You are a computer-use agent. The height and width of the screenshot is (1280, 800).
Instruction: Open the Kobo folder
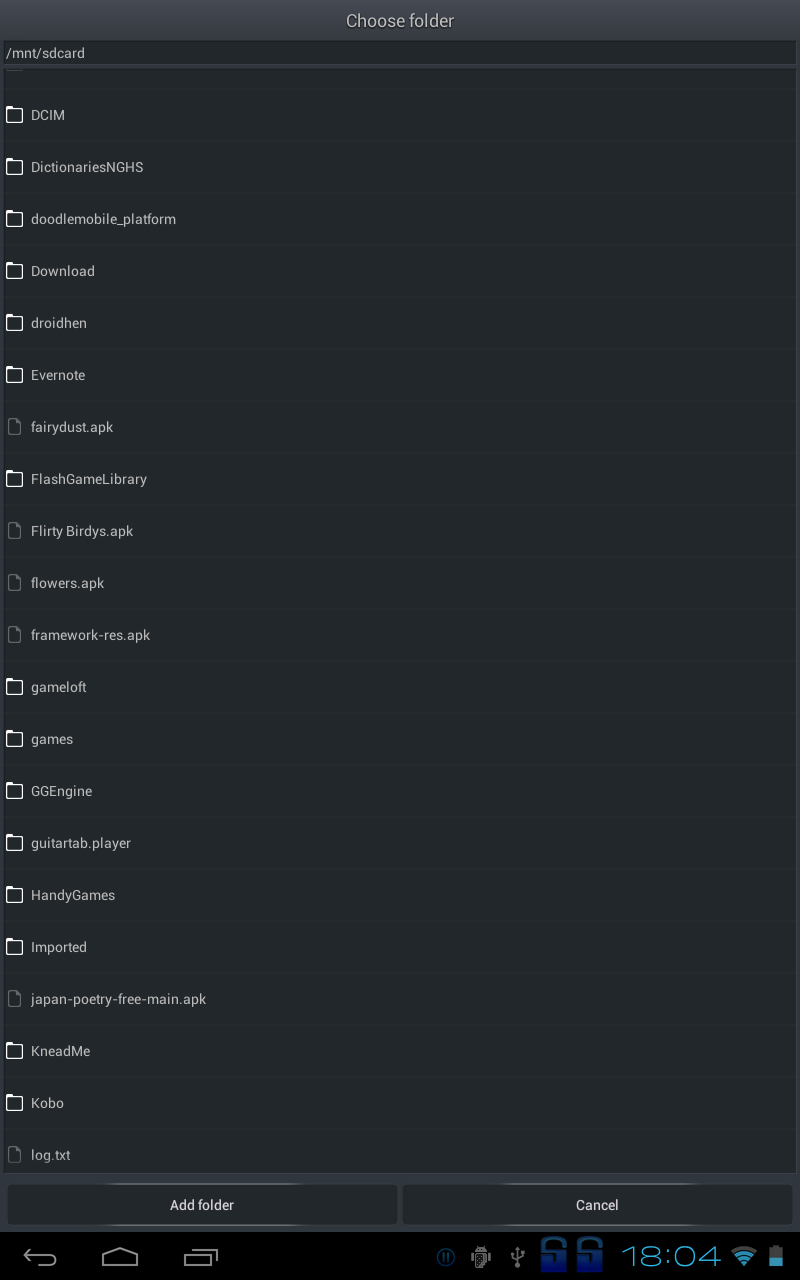tap(47, 1103)
